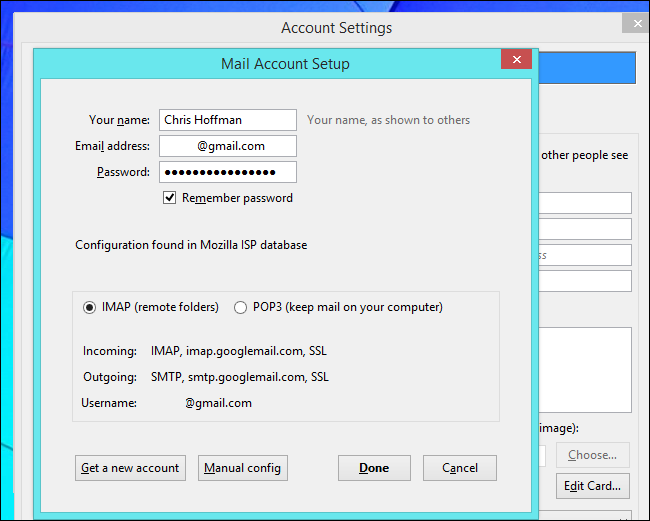Screen dimensions: 650x521
Task: Click the large text area in Account Settings
Action: pyautogui.click(x=585, y=370)
